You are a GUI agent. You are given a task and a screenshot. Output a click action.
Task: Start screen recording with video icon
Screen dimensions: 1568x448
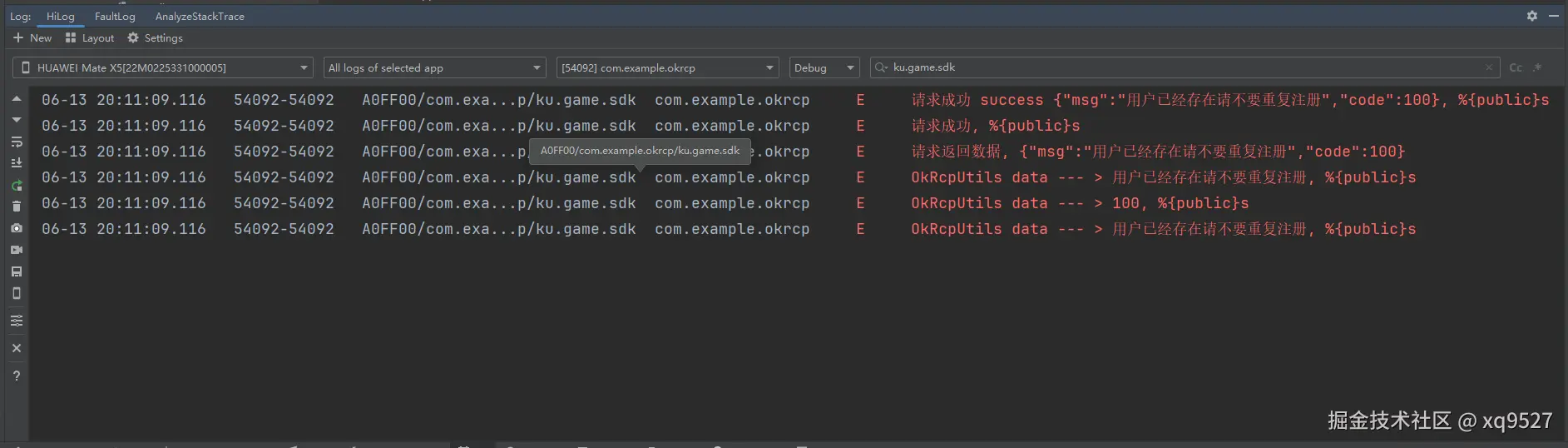(x=17, y=249)
